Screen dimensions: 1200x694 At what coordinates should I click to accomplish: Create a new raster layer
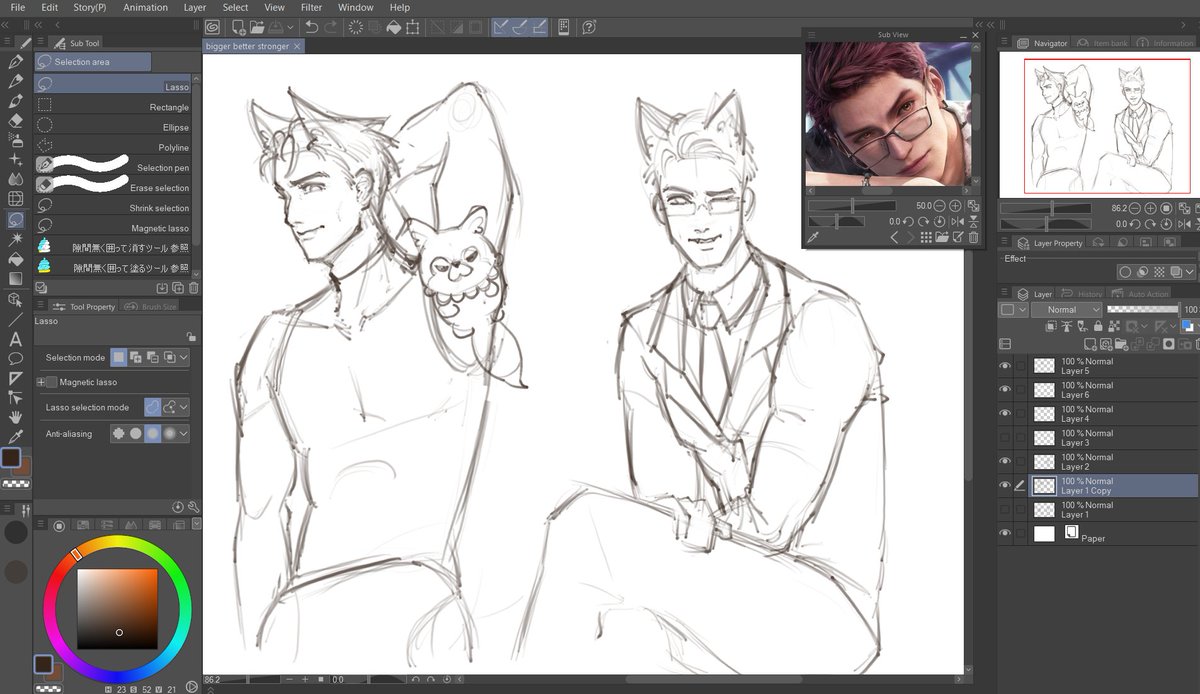1092,344
